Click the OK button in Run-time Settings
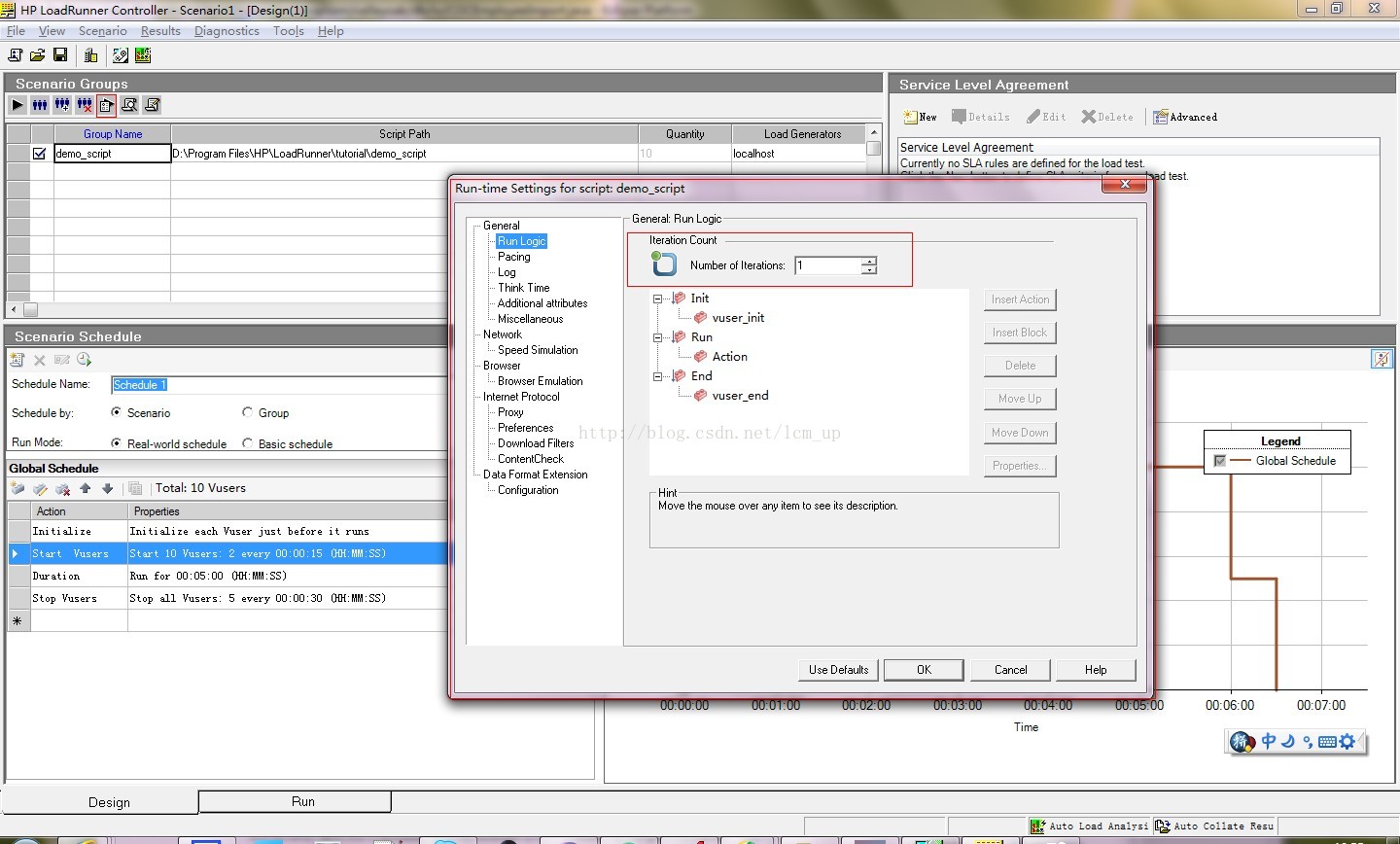This screenshot has height=844, width=1400. click(x=924, y=670)
